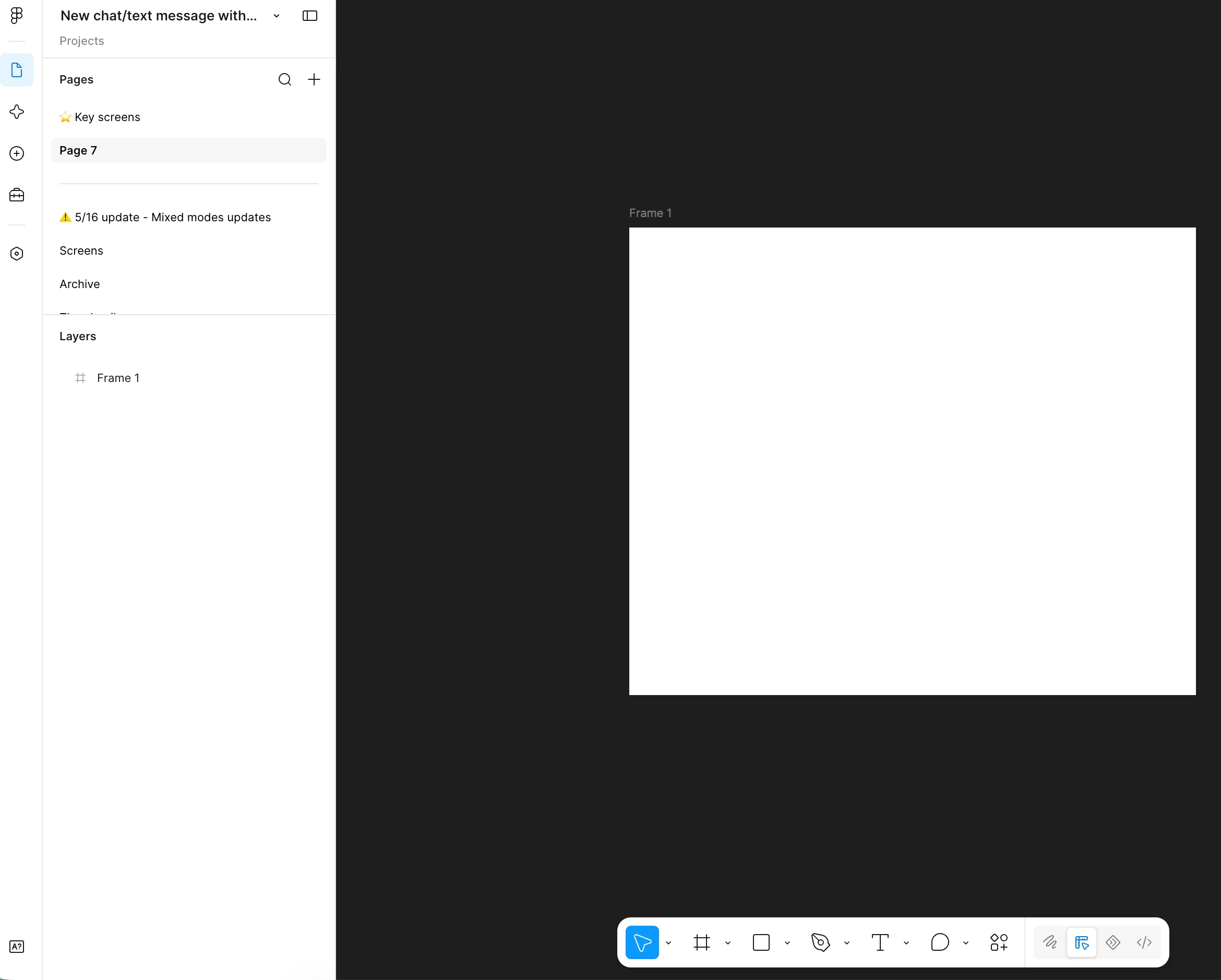This screenshot has height=980, width=1221.
Task: Toggle the sidebar panel layout icon
Action: pos(310,16)
